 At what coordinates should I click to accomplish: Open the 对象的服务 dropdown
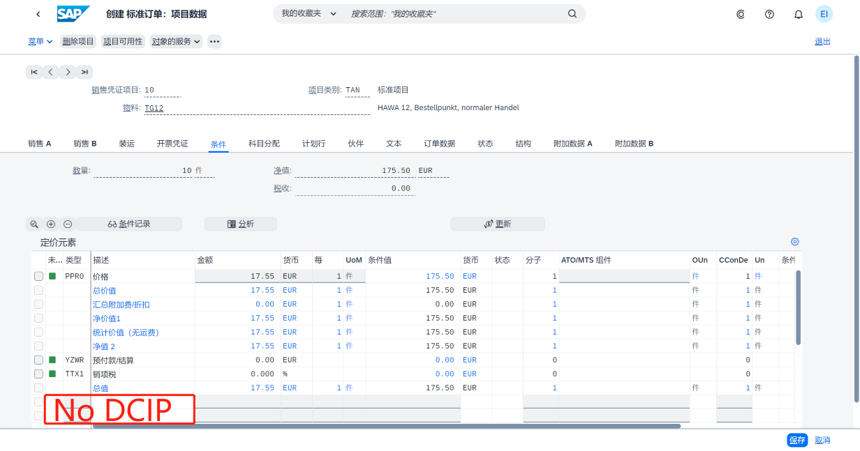(176, 42)
